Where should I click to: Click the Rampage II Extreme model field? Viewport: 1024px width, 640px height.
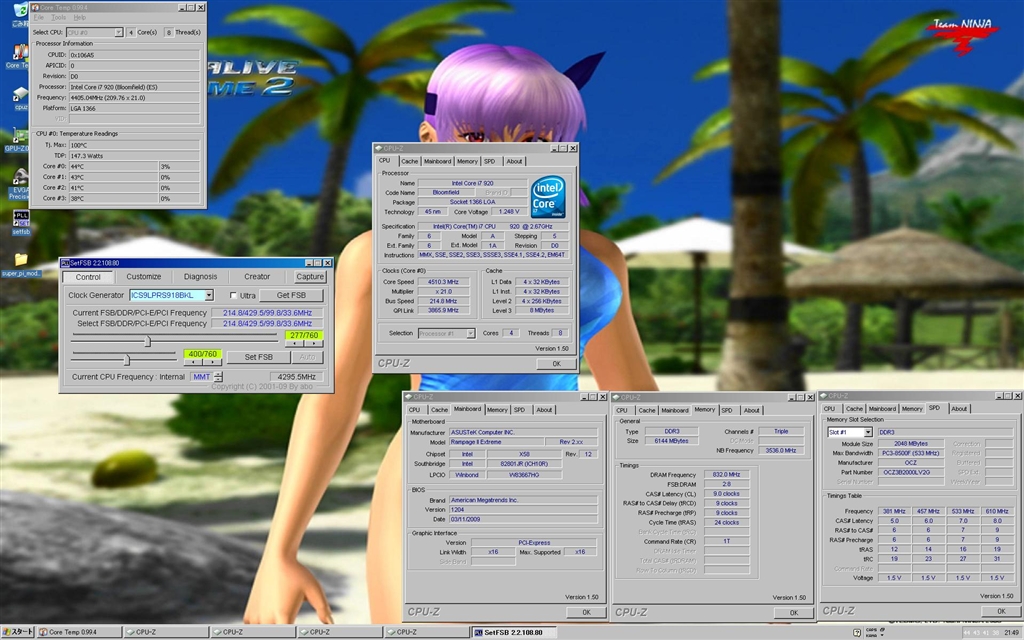pyautogui.click(x=496, y=442)
